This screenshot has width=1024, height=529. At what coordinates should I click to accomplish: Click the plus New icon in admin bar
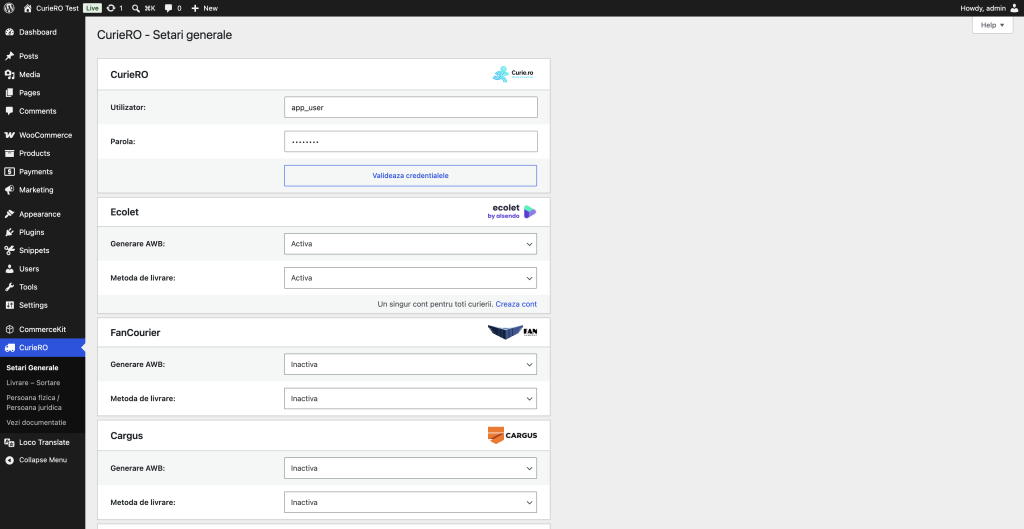click(195, 8)
